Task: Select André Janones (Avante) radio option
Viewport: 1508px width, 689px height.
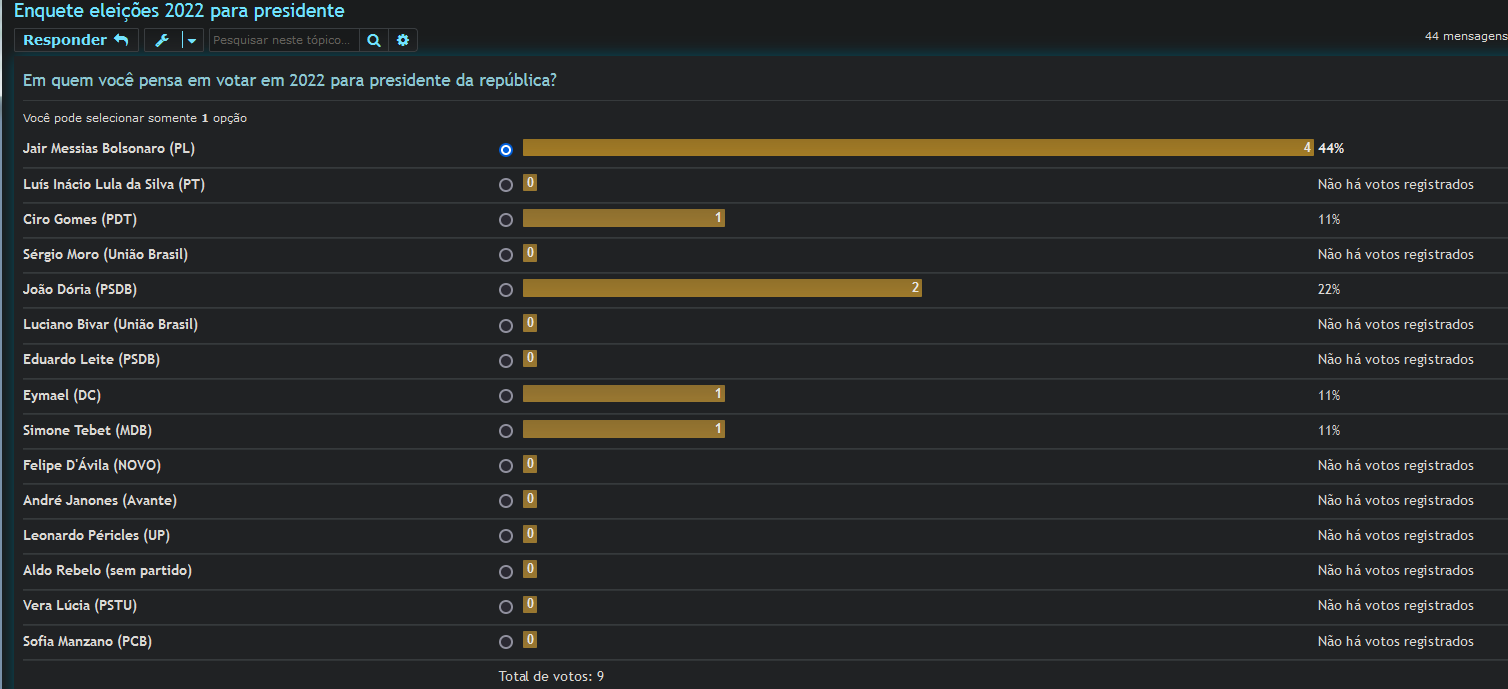Action: 506,501
